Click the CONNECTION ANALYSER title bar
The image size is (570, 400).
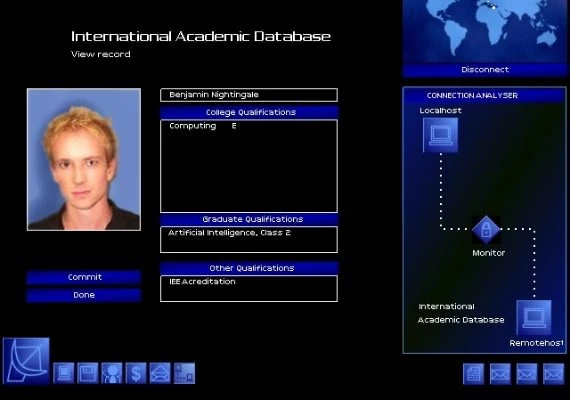[485, 95]
